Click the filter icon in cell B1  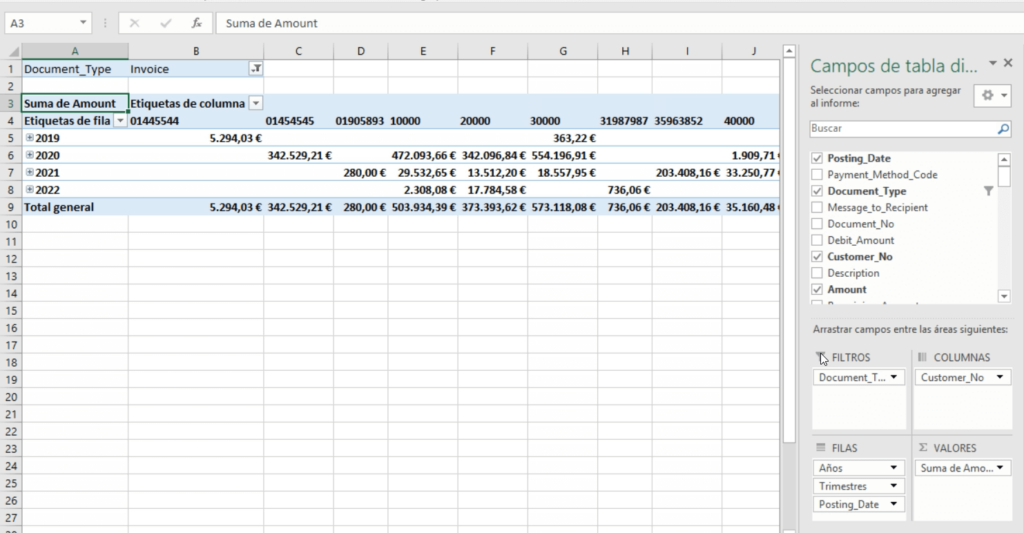(x=256, y=69)
